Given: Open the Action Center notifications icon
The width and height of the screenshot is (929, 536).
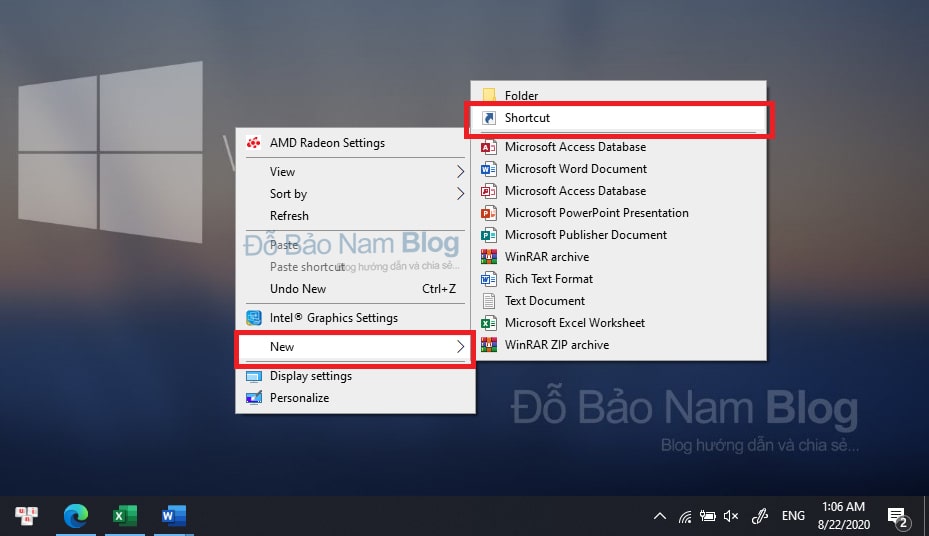Looking at the screenshot, I should (x=899, y=517).
